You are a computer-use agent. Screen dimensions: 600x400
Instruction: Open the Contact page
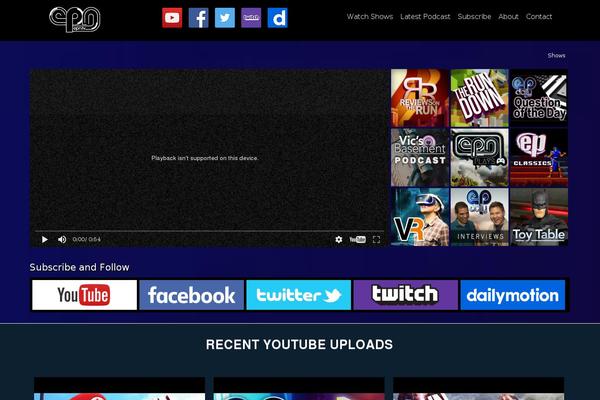pos(539,16)
